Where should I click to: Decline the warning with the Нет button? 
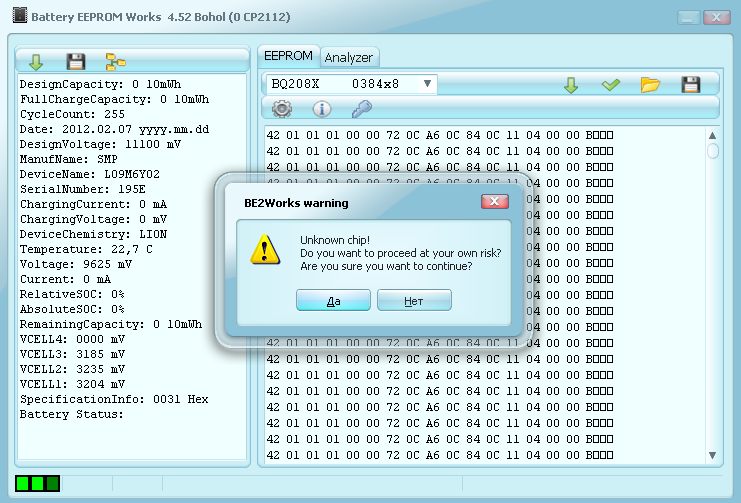414,300
